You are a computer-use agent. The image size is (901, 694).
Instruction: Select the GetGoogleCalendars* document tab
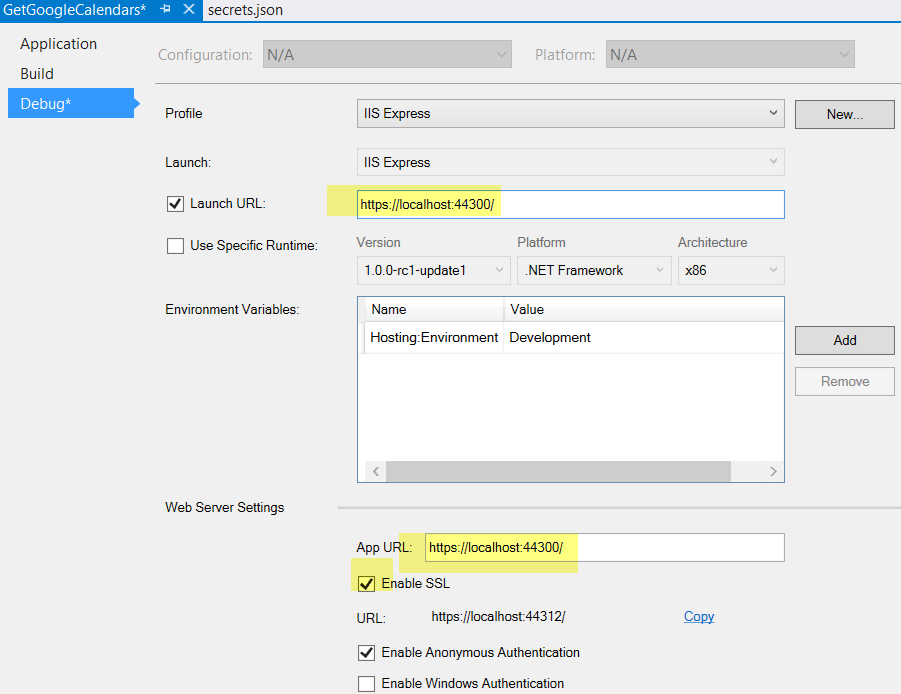(75, 10)
